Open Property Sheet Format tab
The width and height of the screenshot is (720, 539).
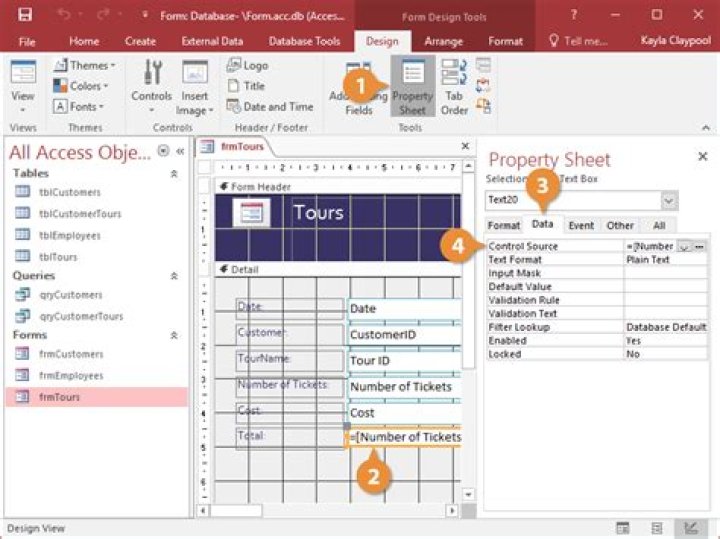[504, 225]
